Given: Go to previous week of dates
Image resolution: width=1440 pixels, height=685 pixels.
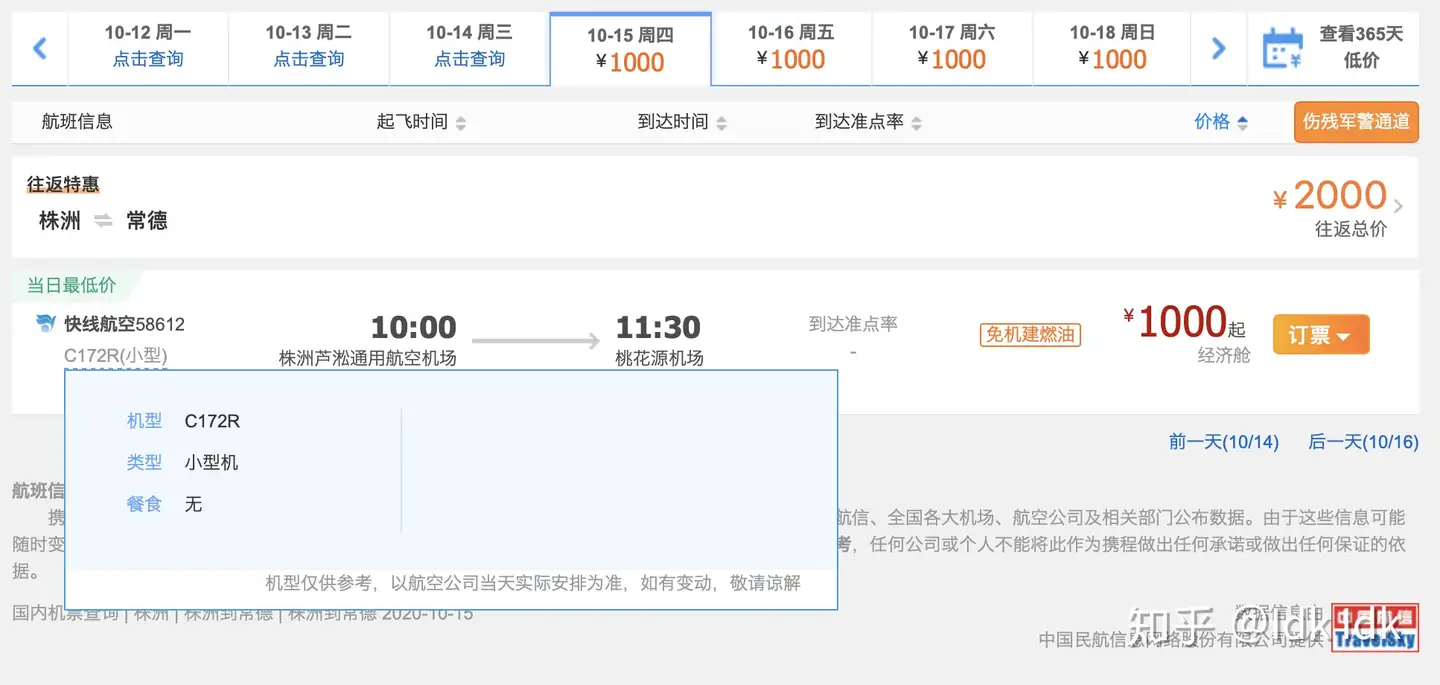Looking at the screenshot, I should pyautogui.click(x=40, y=47).
